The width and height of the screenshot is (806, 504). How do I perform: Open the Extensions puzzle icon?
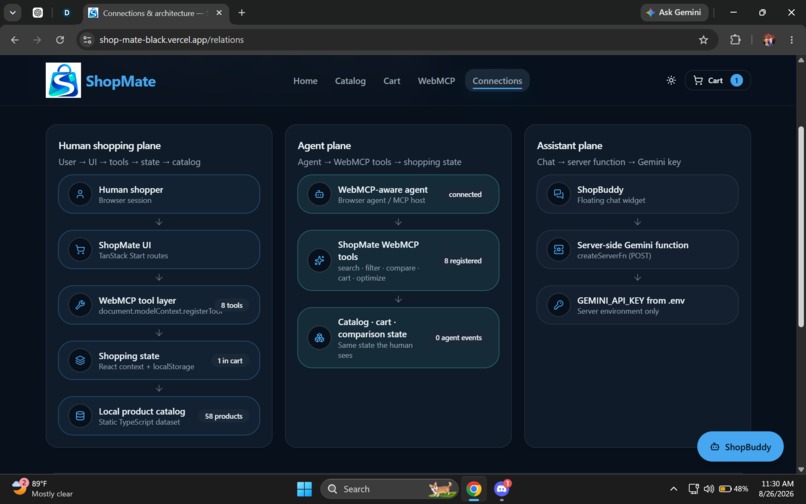pyautogui.click(x=735, y=40)
